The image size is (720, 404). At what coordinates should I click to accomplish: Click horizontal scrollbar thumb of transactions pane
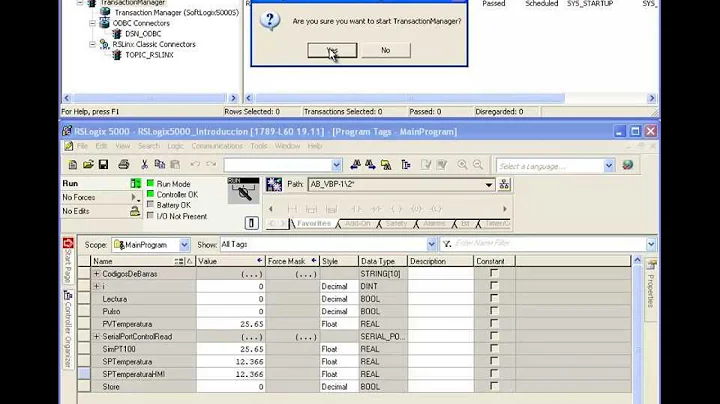coord(410,98)
